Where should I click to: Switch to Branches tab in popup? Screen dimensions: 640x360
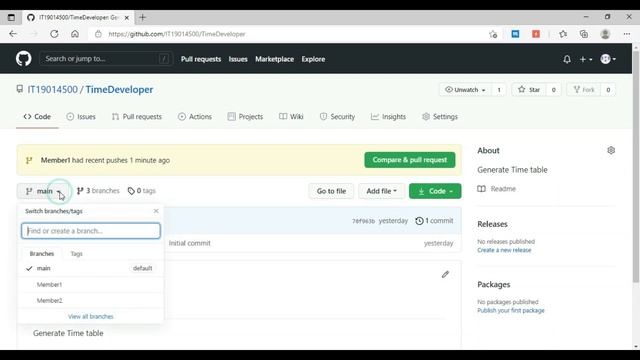click(42, 253)
